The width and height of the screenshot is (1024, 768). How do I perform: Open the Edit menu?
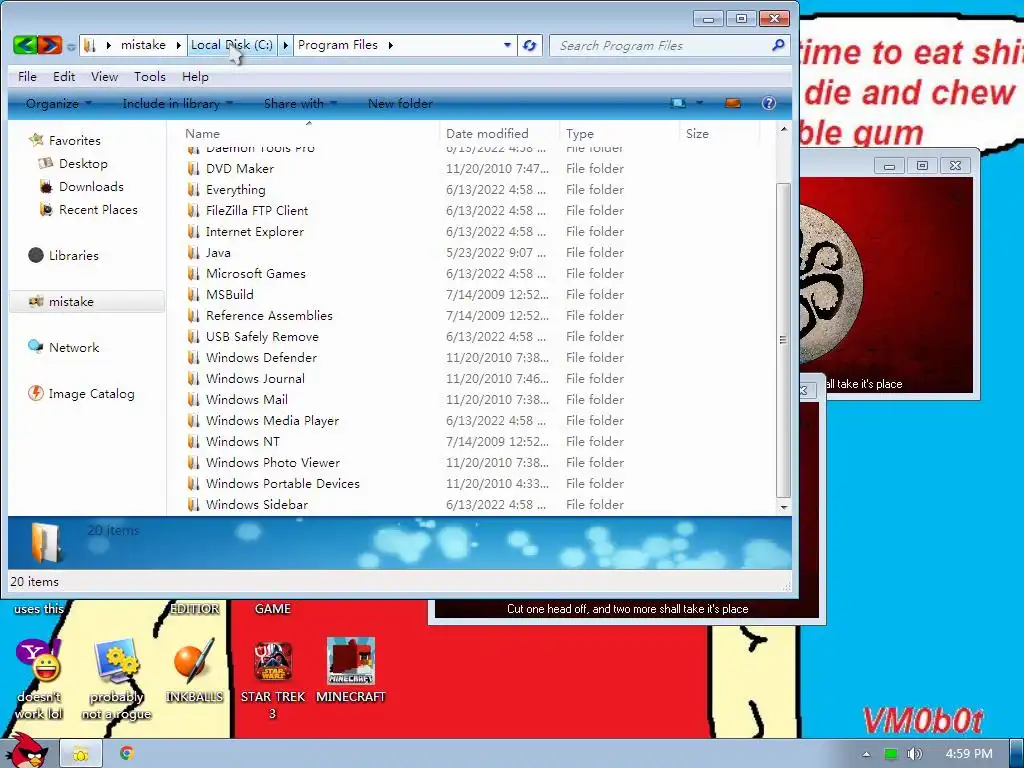64,76
